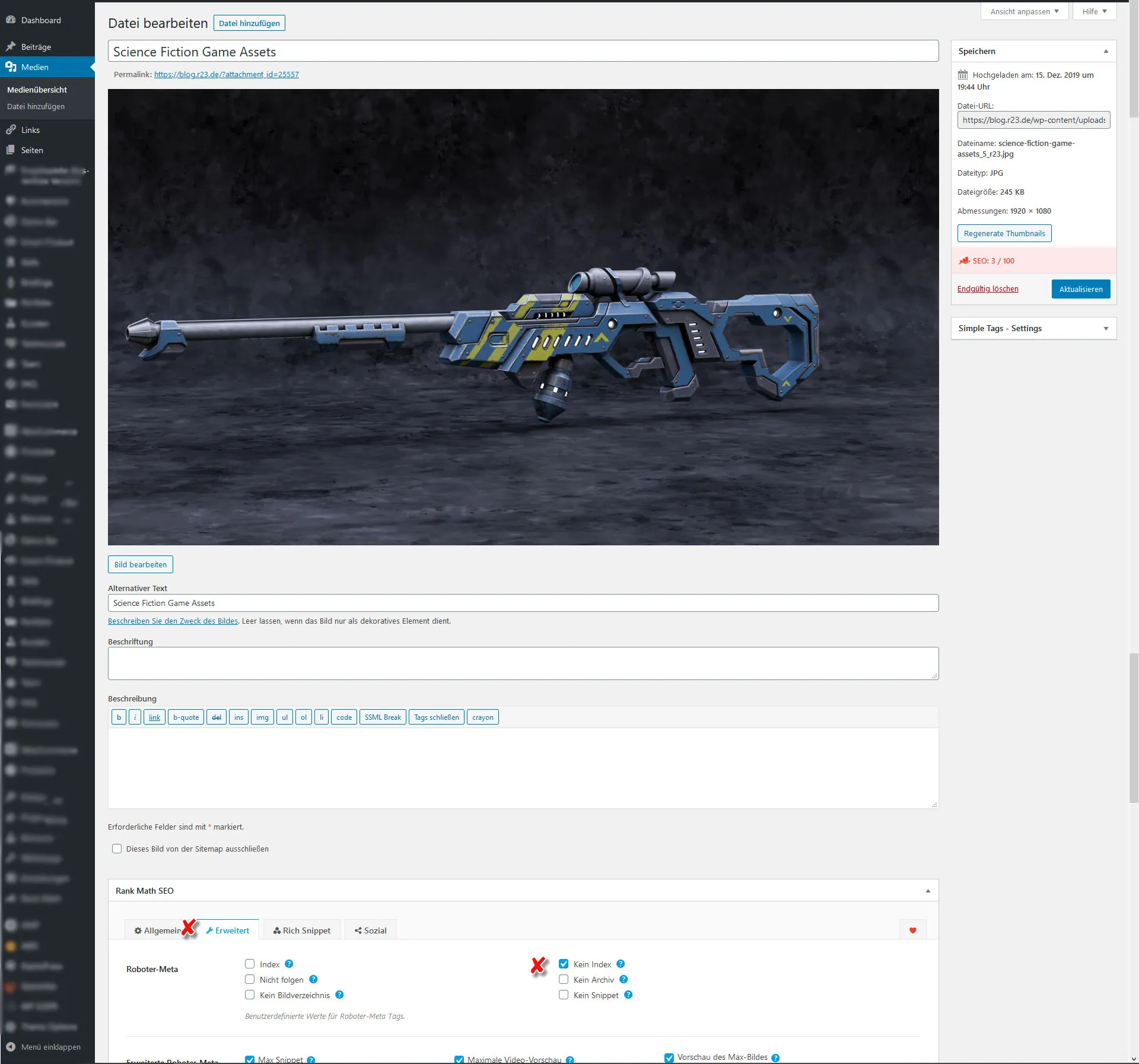The image size is (1139, 1064).
Task: Toggle the Max Snippet checkbox
Action: tap(250, 1059)
